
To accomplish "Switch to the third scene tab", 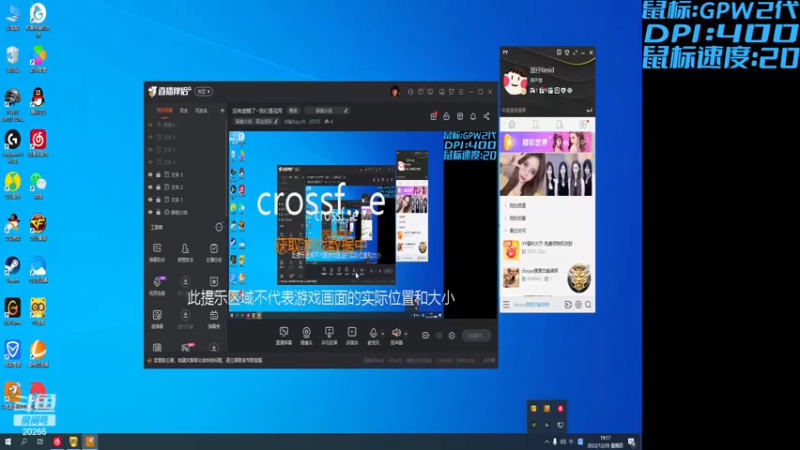I will pyautogui.click(x=201, y=110).
